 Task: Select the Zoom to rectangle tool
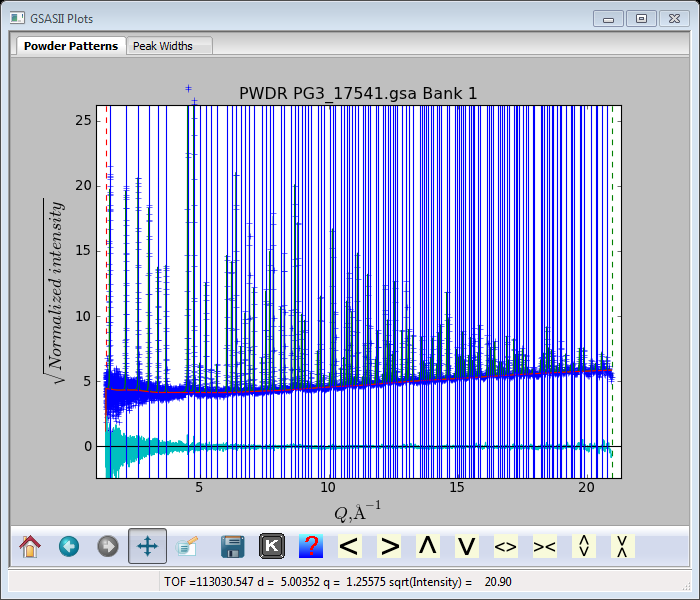pyautogui.click(x=187, y=546)
